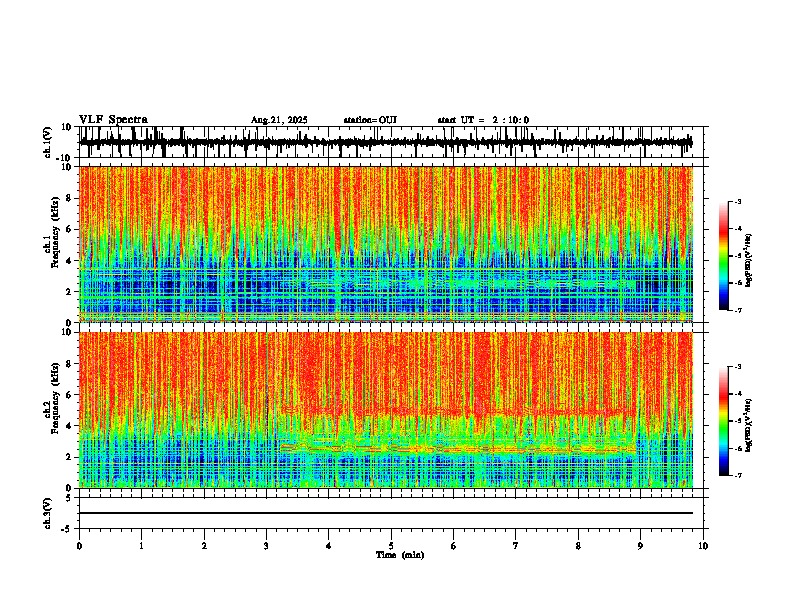The height and width of the screenshot is (612, 792).
Task: Click the '5' tick on ch.3(V) axis
Action: pos(70,498)
